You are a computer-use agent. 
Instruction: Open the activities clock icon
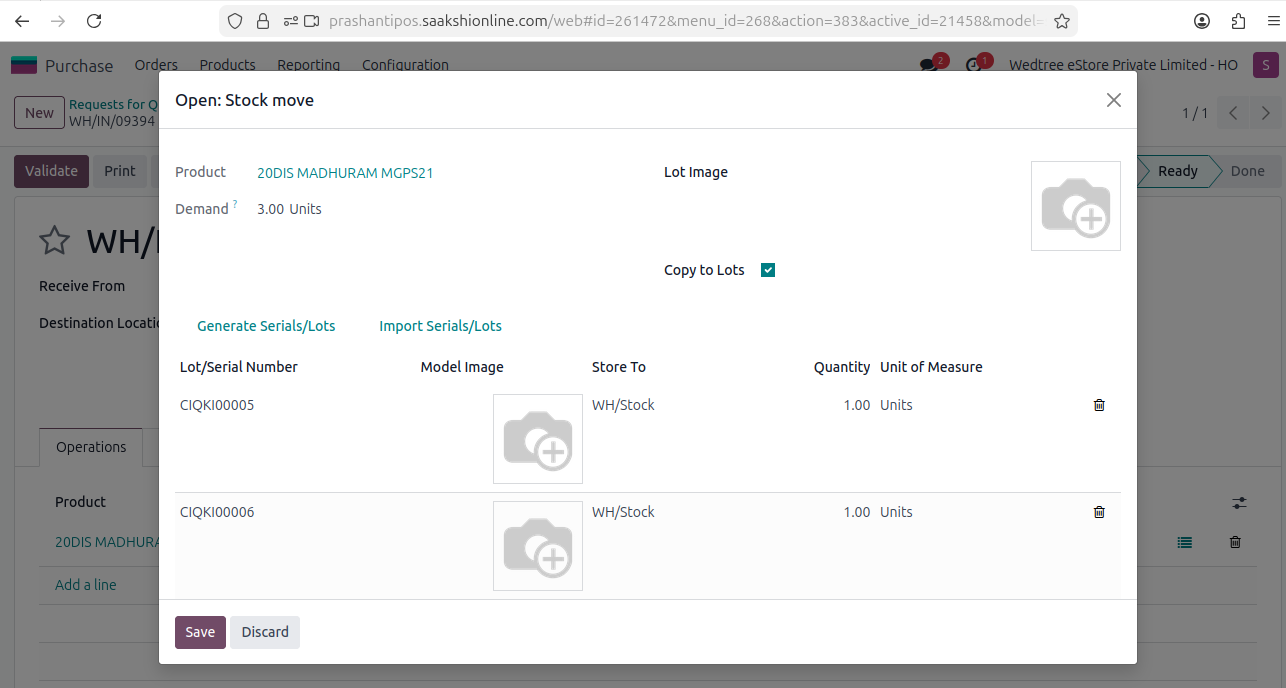[973, 65]
